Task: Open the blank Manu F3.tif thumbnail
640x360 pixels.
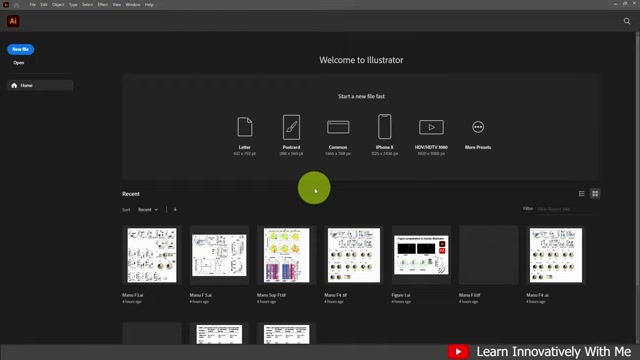Action: tap(489, 255)
